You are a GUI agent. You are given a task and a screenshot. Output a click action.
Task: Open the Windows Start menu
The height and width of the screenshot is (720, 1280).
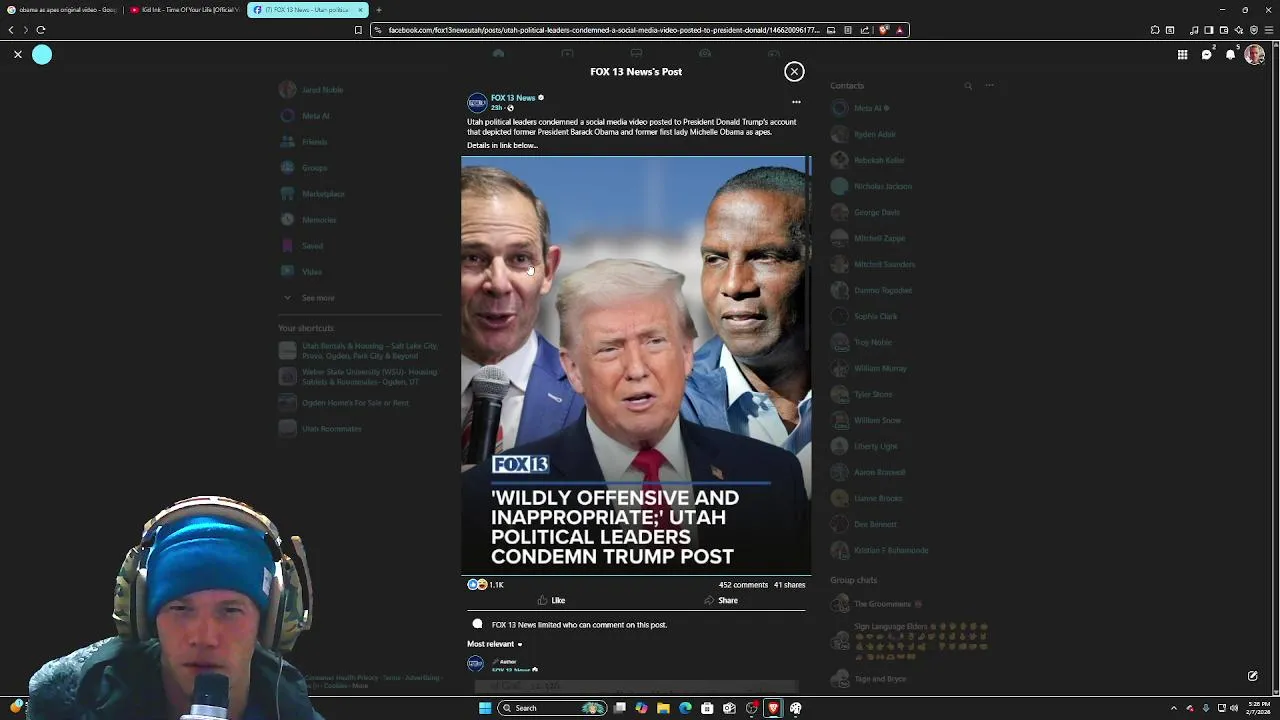click(x=485, y=708)
